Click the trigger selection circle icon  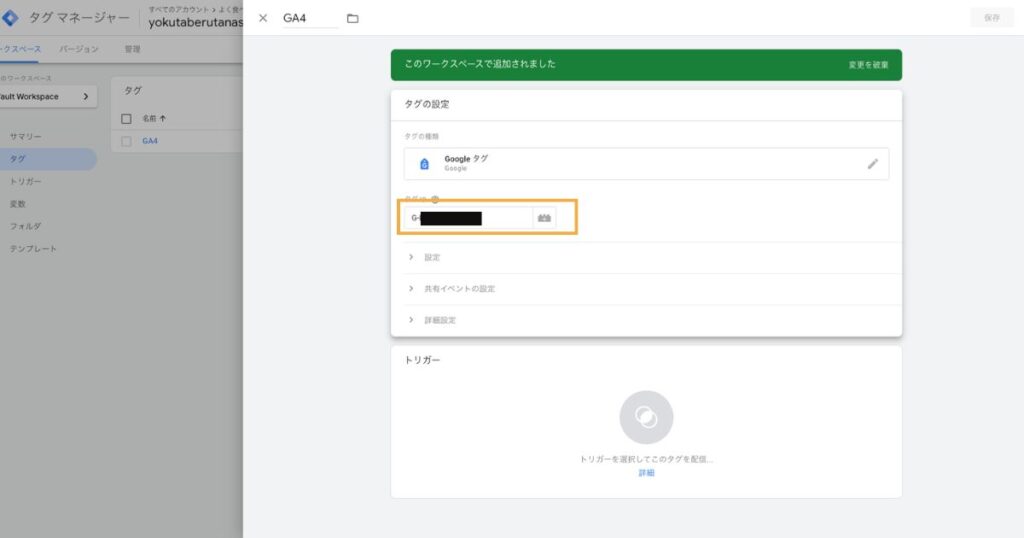tap(646, 417)
